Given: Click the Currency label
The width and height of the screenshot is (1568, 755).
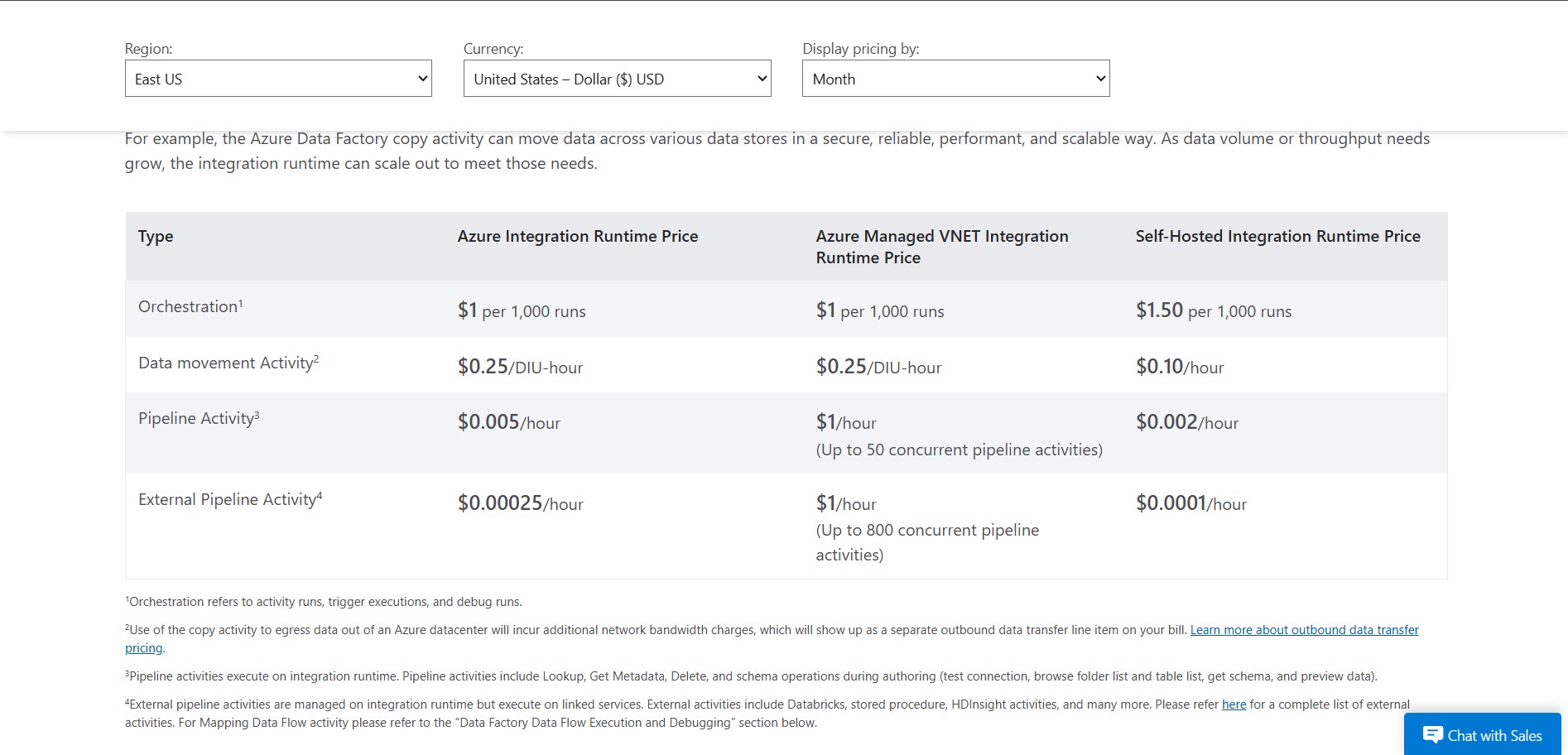Looking at the screenshot, I should point(493,49).
